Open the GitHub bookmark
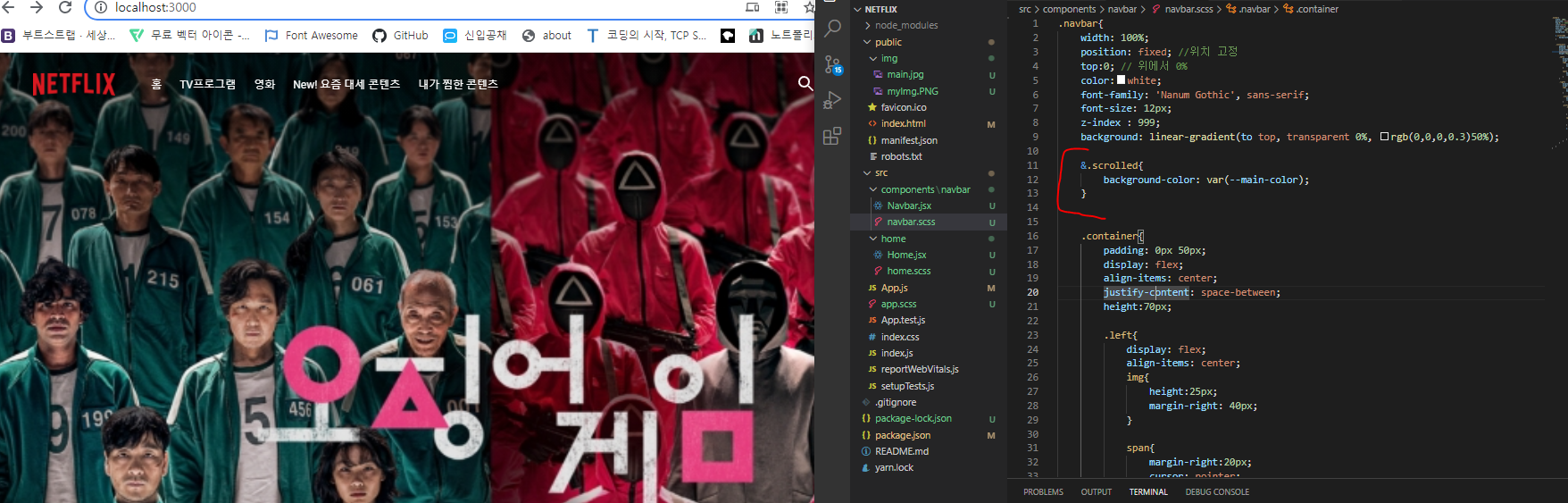This screenshot has height=503, width=1568. click(400, 36)
